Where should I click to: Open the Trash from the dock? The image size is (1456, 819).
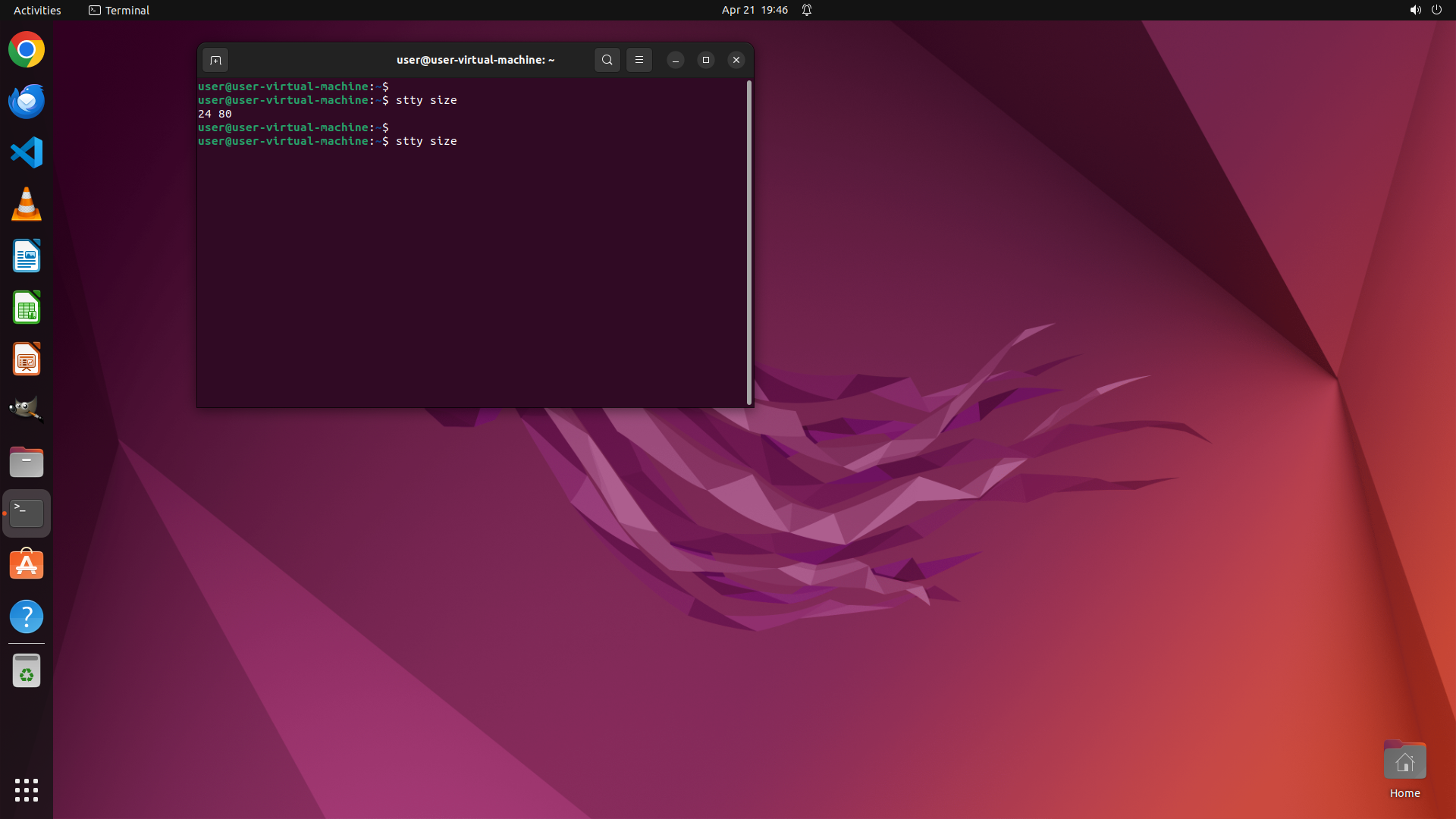(x=27, y=671)
